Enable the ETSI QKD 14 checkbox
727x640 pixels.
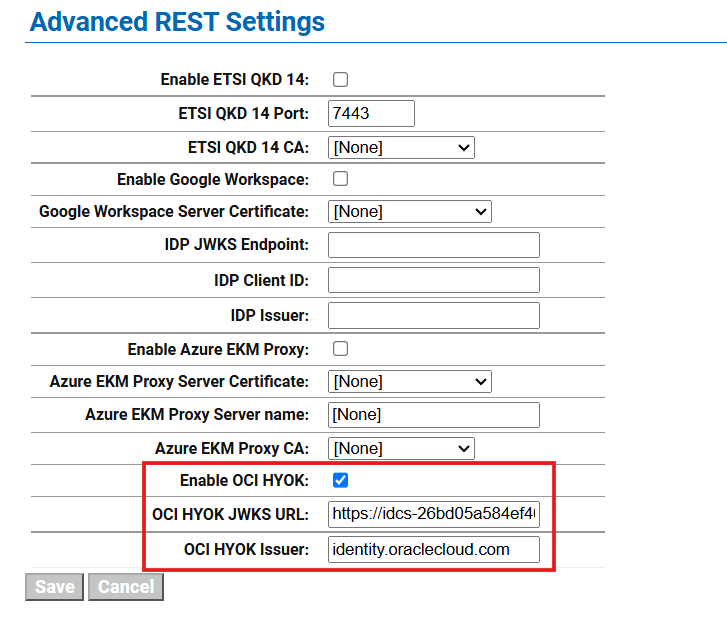(340, 79)
